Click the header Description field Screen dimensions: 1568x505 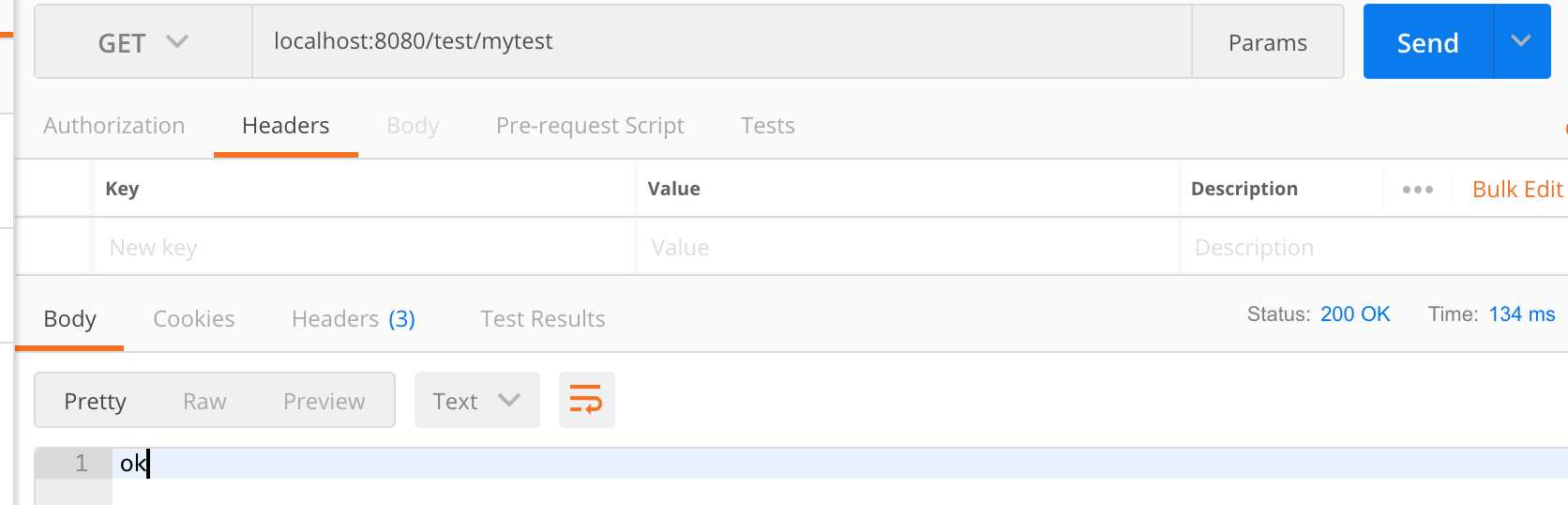click(x=1374, y=247)
